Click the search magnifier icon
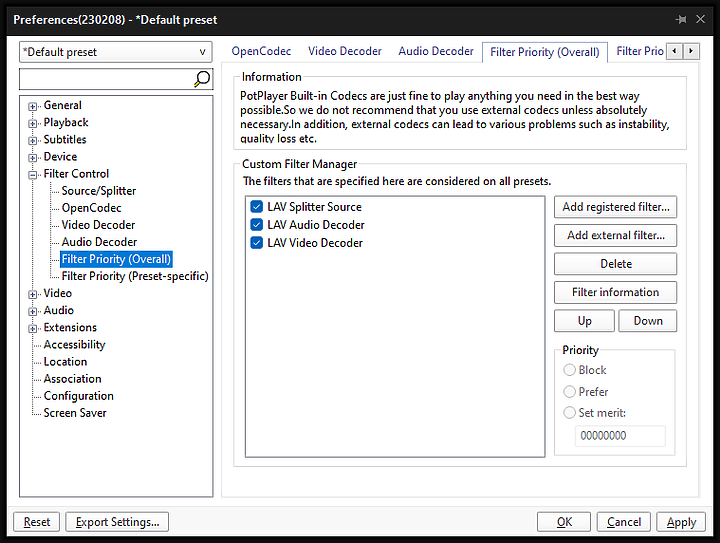The image size is (720, 543). pyautogui.click(x=202, y=79)
